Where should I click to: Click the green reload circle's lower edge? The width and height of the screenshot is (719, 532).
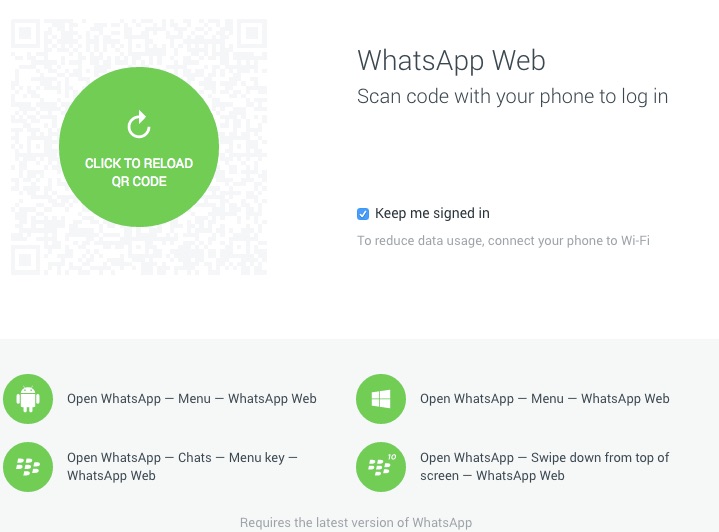pyautogui.click(x=139, y=222)
